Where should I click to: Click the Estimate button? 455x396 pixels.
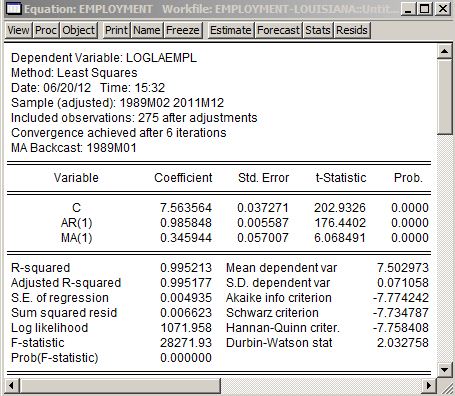pyautogui.click(x=231, y=30)
